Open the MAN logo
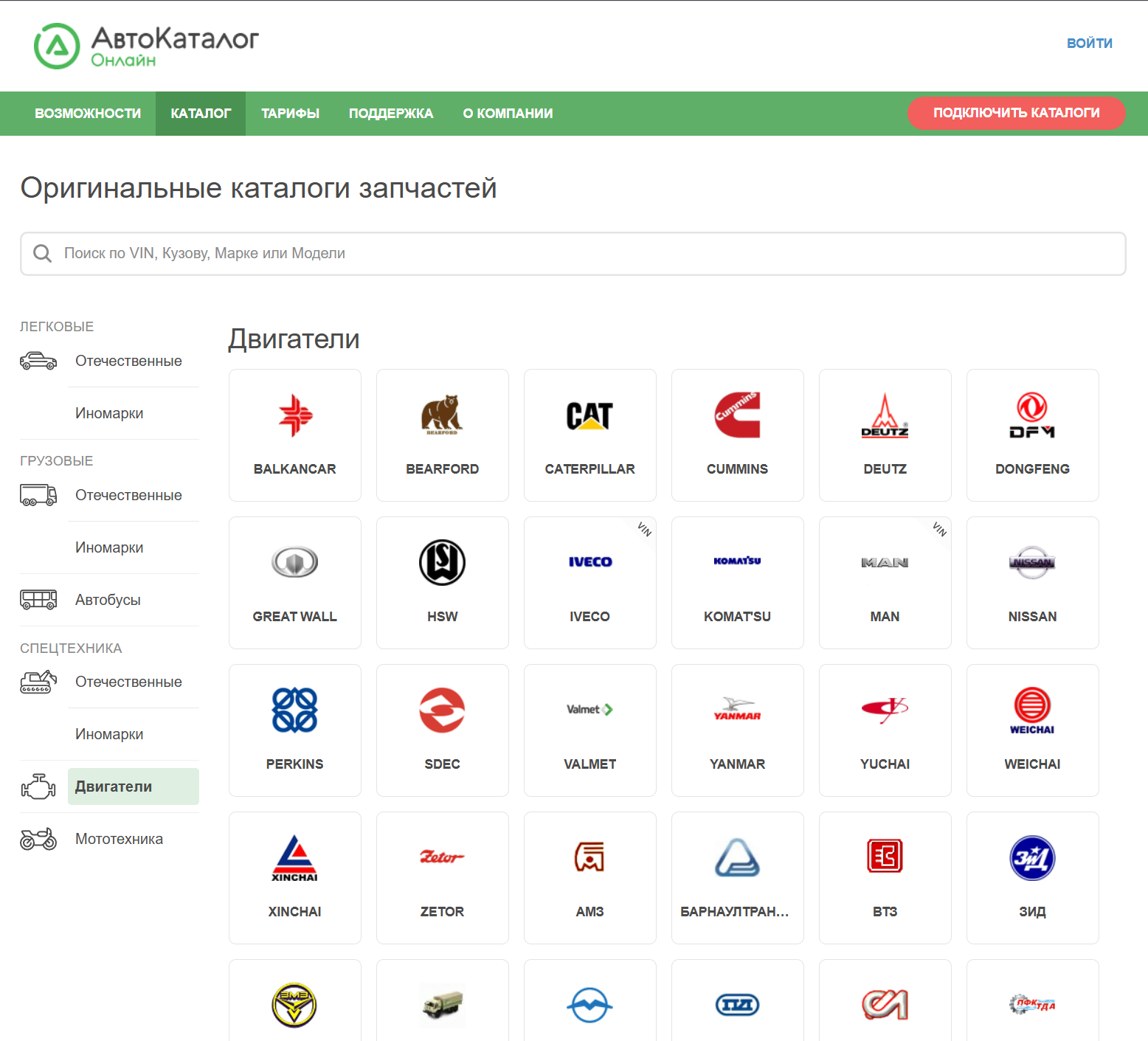The height and width of the screenshot is (1041, 1148). coord(885,563)
